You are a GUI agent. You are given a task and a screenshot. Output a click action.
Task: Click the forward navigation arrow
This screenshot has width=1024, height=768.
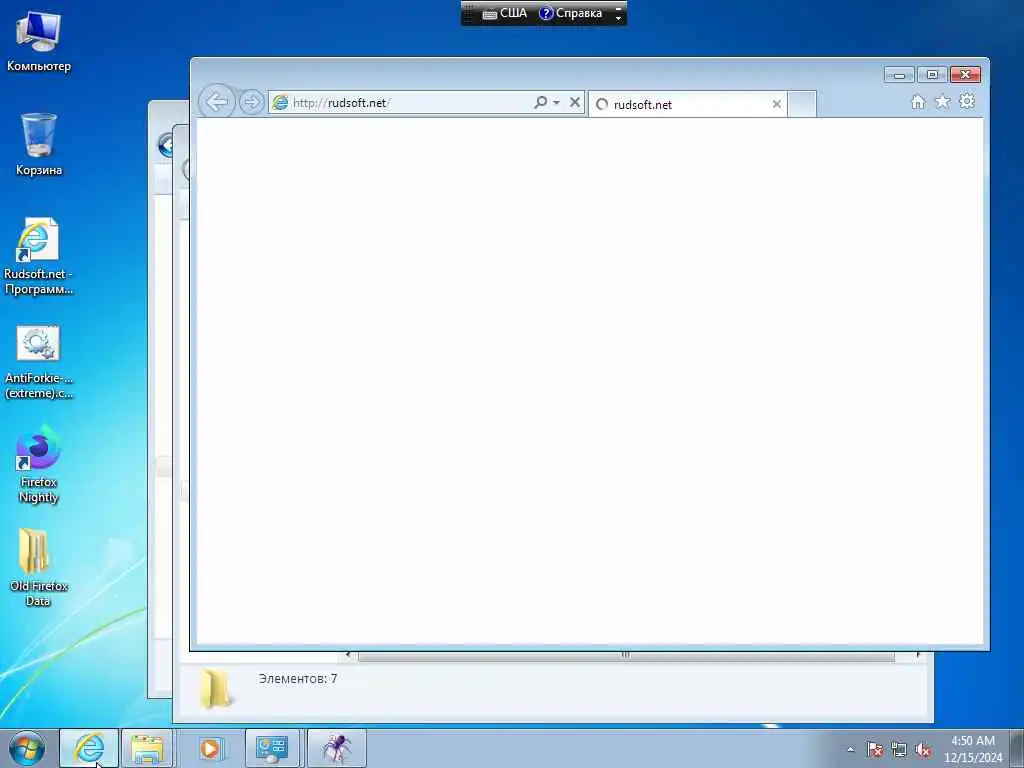point(251,103)
